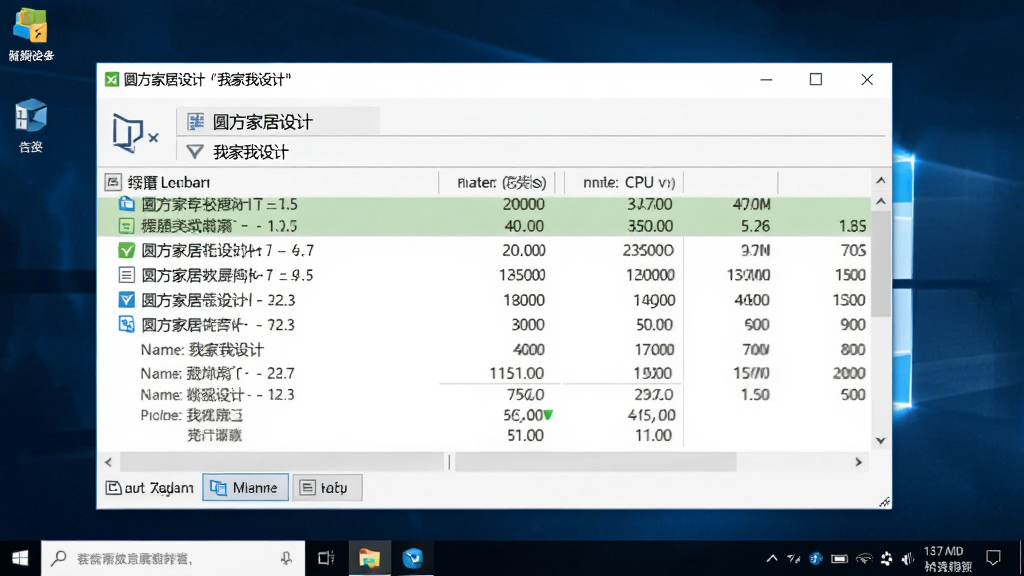1024x576 pixels.
Task: Click the tray icon left of Bluetooth
Action: point(793,558)
